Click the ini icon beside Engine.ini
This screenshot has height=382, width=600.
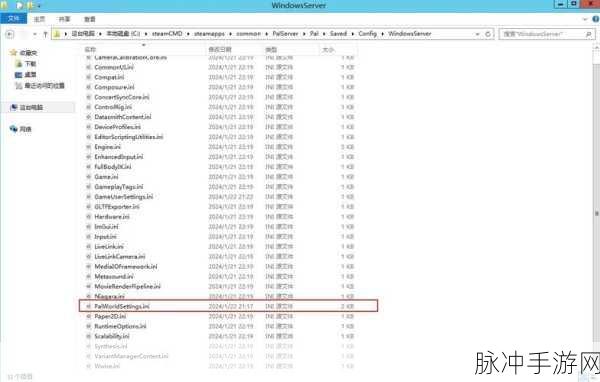point(89,147)
